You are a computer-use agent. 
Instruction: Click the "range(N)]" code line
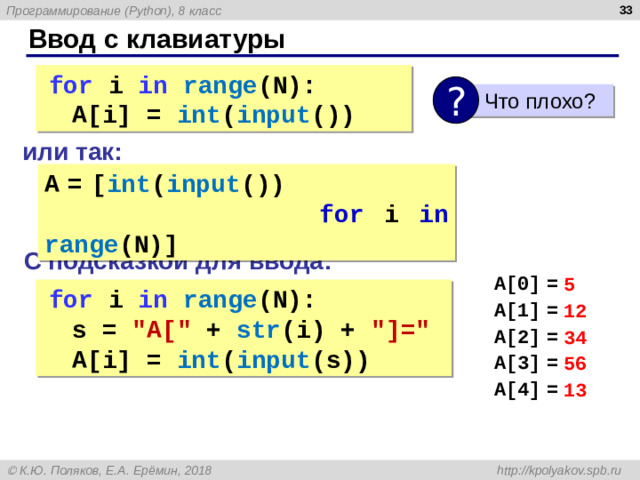111,244
